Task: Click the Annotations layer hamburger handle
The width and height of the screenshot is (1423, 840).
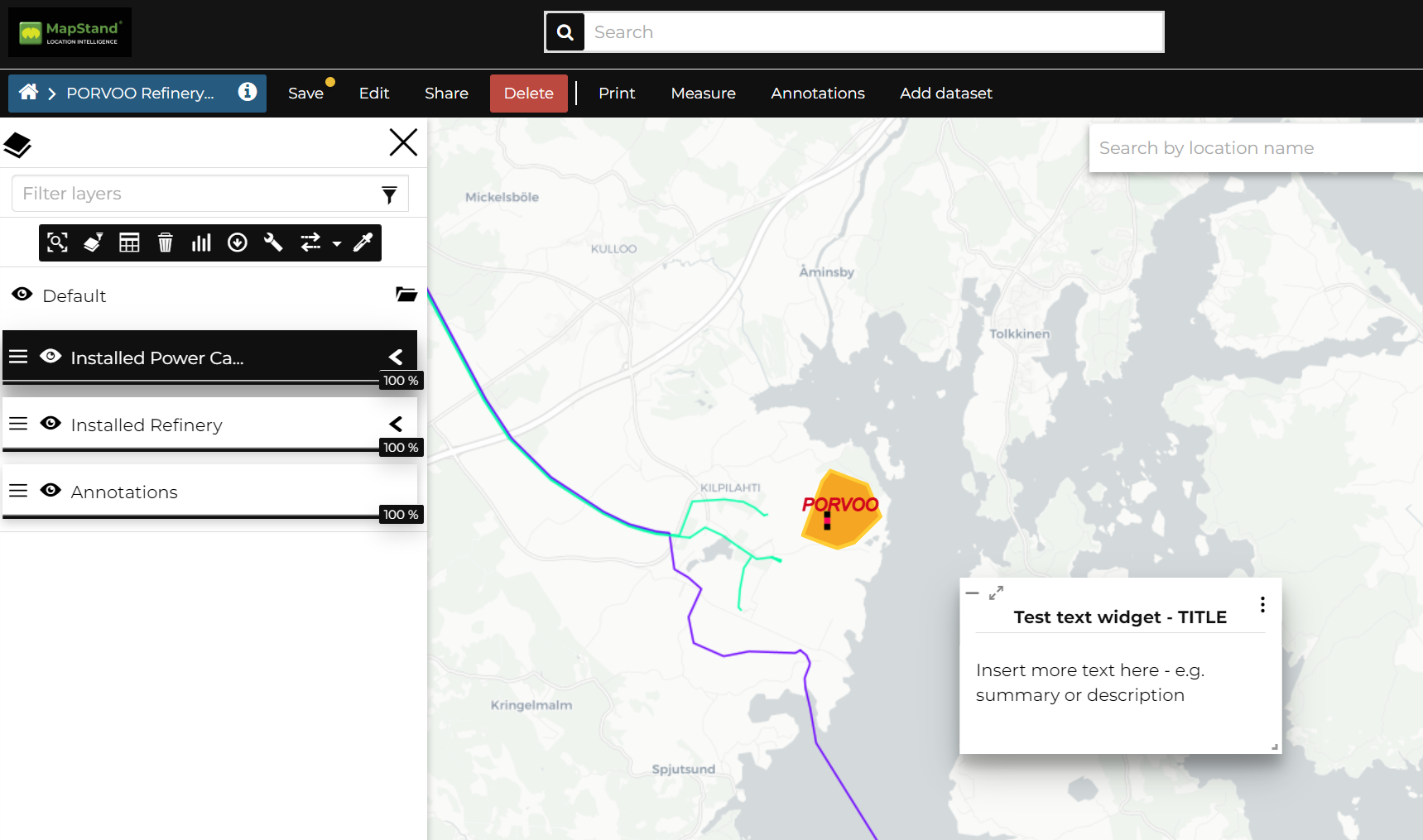Action: [18, 491]
